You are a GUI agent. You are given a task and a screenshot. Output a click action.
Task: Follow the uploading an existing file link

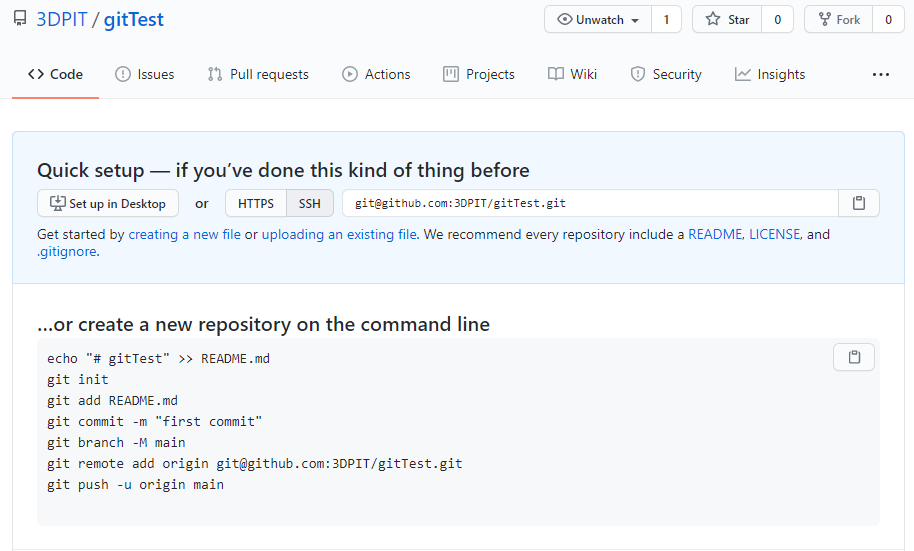click(x=339, y=234)
